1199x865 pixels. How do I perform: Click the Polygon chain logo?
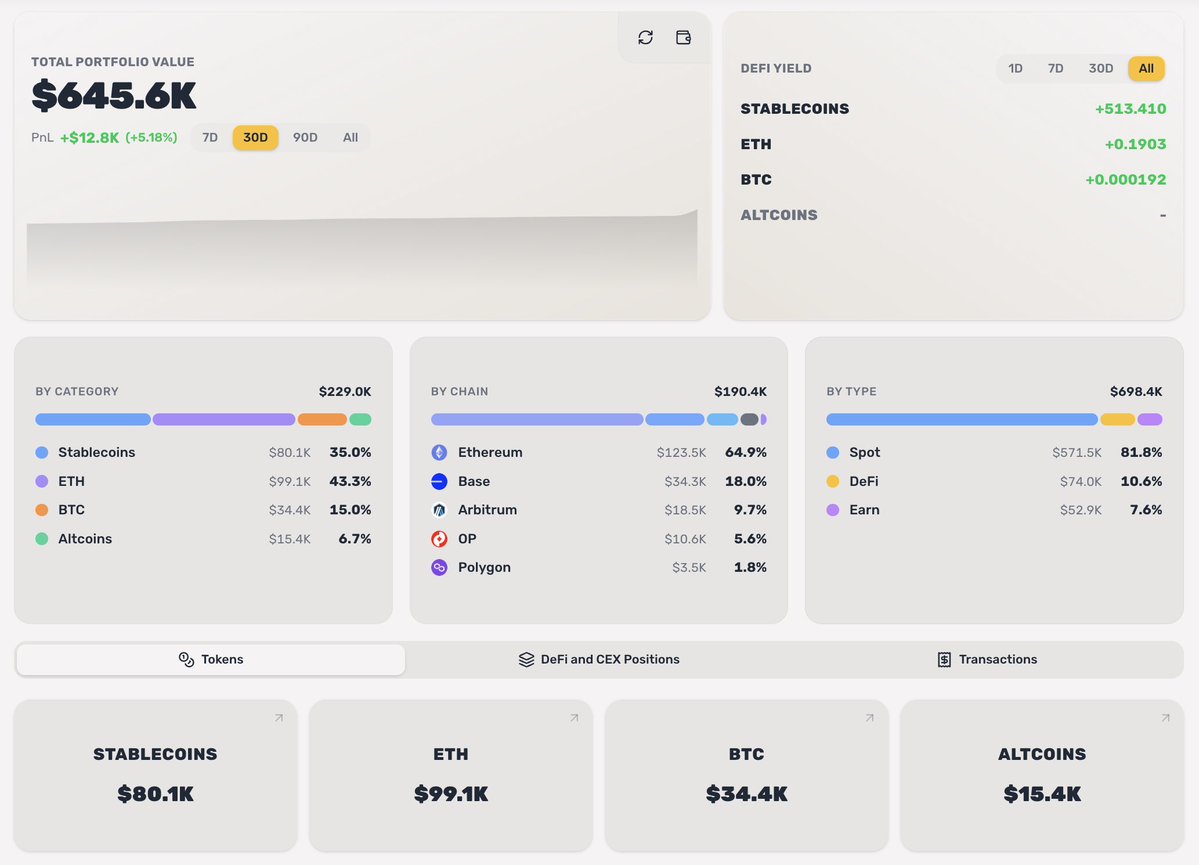(439, 567)
